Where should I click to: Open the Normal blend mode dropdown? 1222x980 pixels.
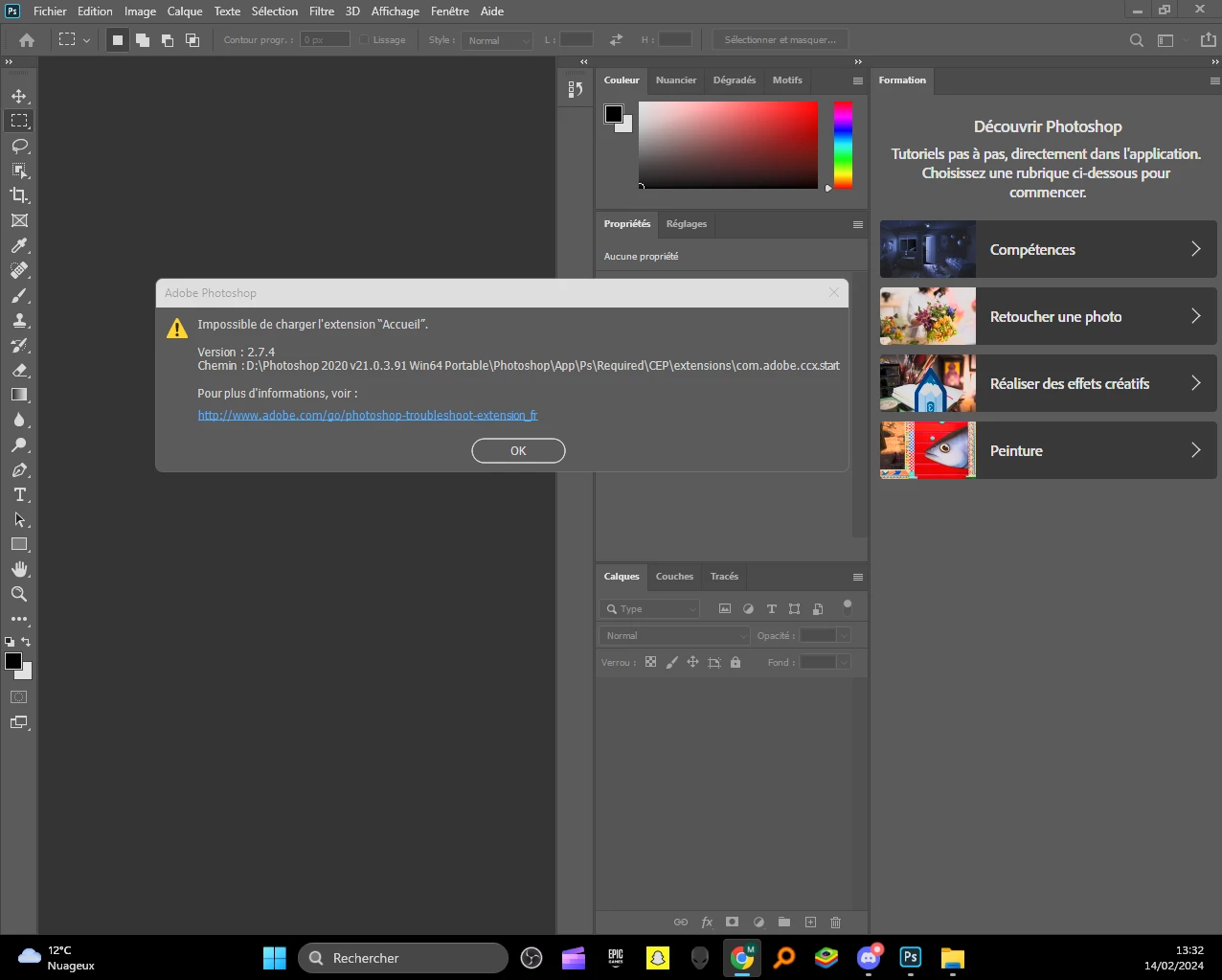pos(674,636)
